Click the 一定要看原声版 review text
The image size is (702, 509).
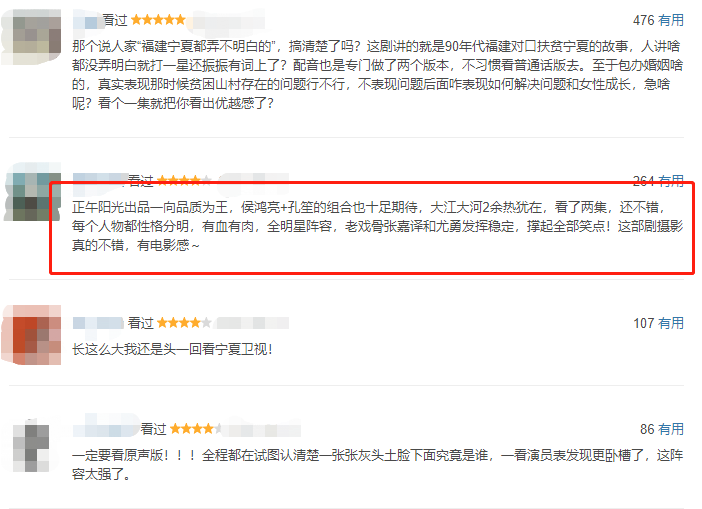pyautogui.click(x=377, y=464)
